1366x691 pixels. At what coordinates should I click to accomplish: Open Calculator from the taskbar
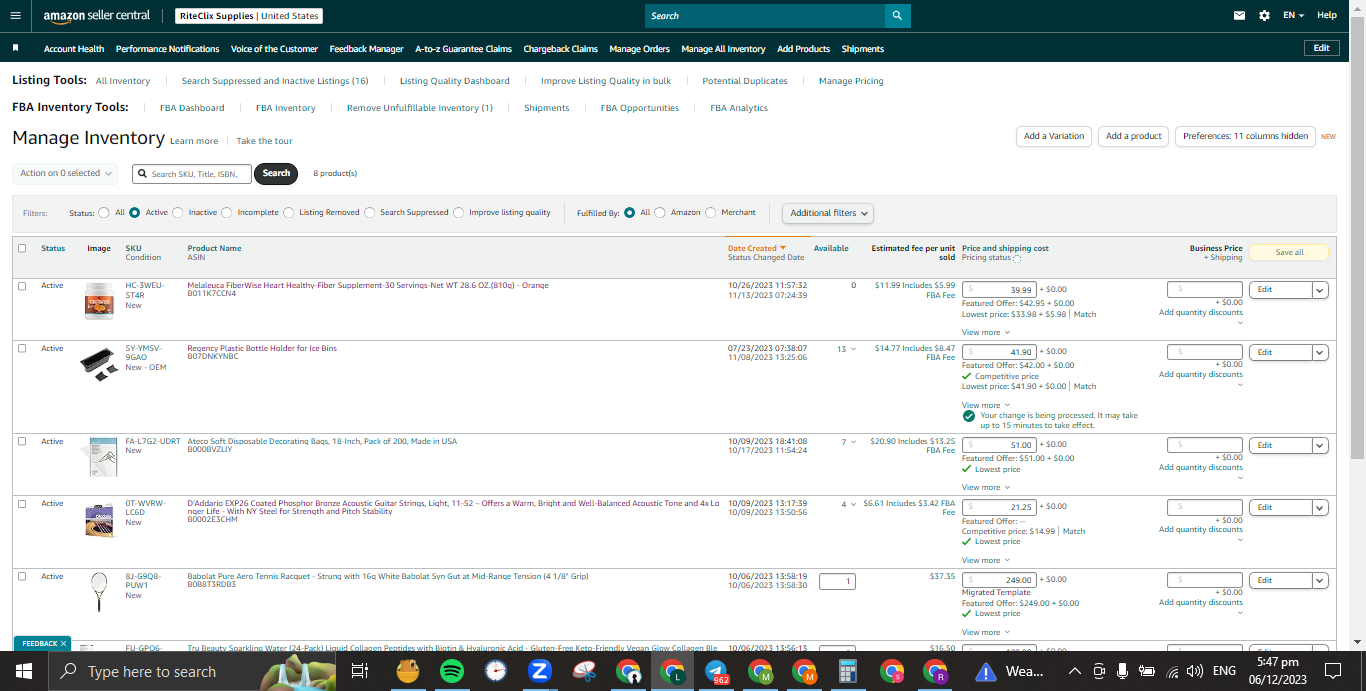pyautogui.click(x=848, y=671)
